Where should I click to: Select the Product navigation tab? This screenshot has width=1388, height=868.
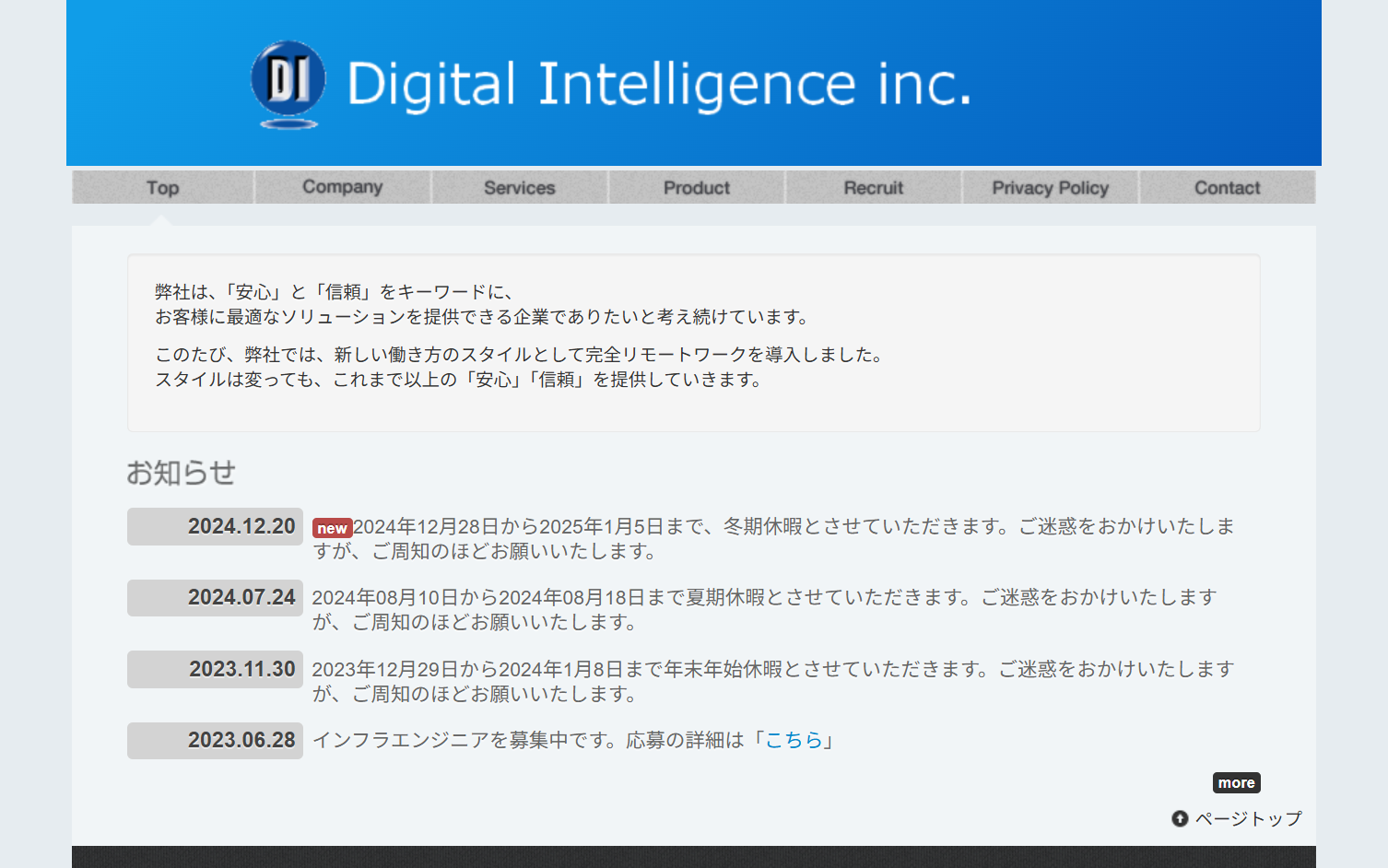pos(696,188)
